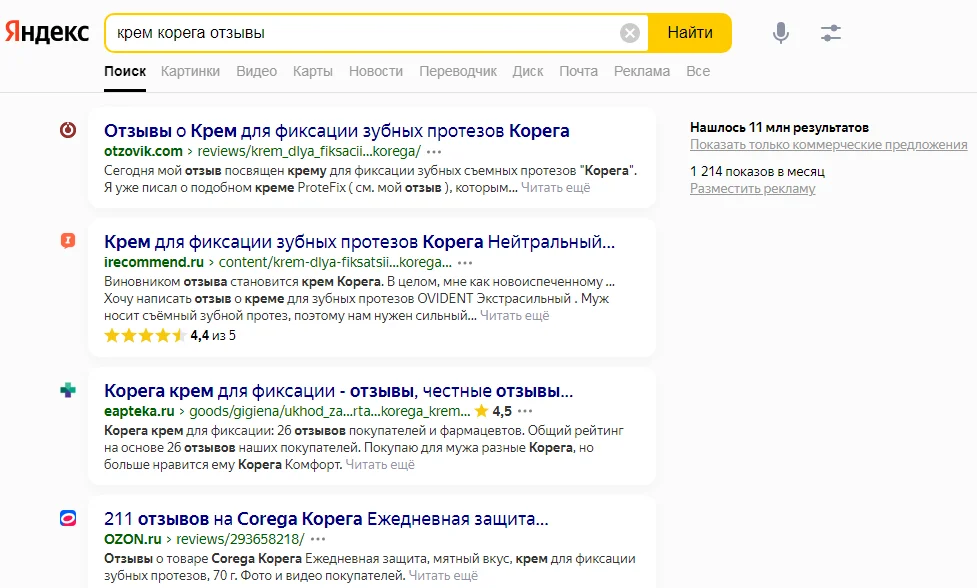Click the content/krem-dlya-fiksatsii...korega path
Viewport: 977px width, 588px height.
pyautogui.click(x=335, y=262)
